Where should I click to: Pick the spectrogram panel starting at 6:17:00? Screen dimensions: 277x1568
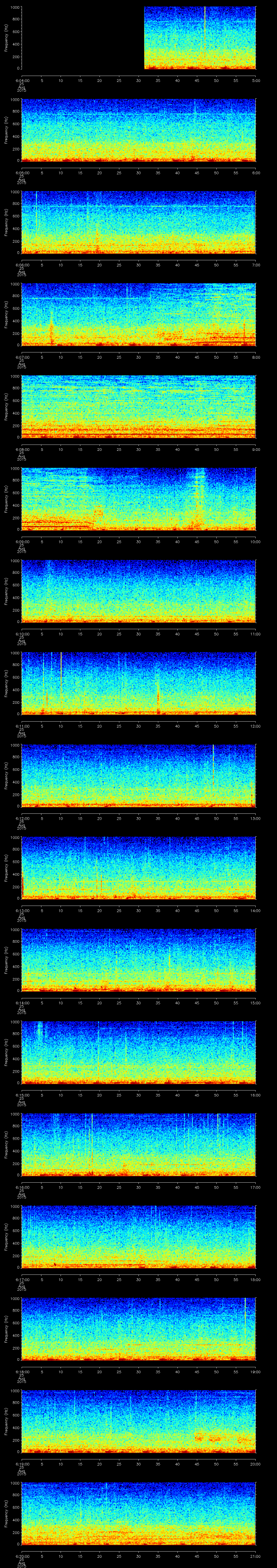pos(139,1237)
